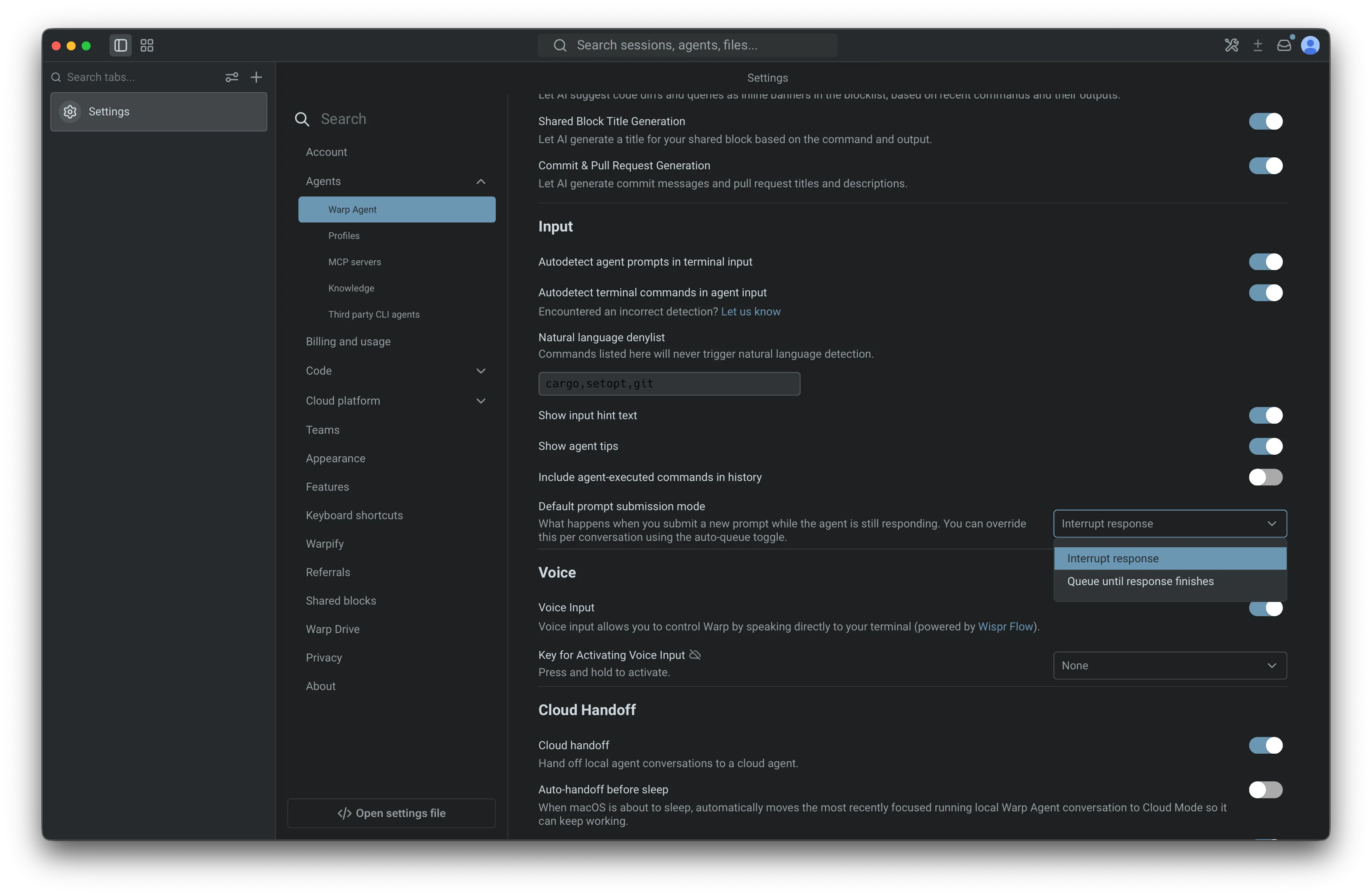The width and height of the screenshot is (1372, 896).
Task: Toggle the Cloud handoff switch
Action: [x=1265, y=745]
